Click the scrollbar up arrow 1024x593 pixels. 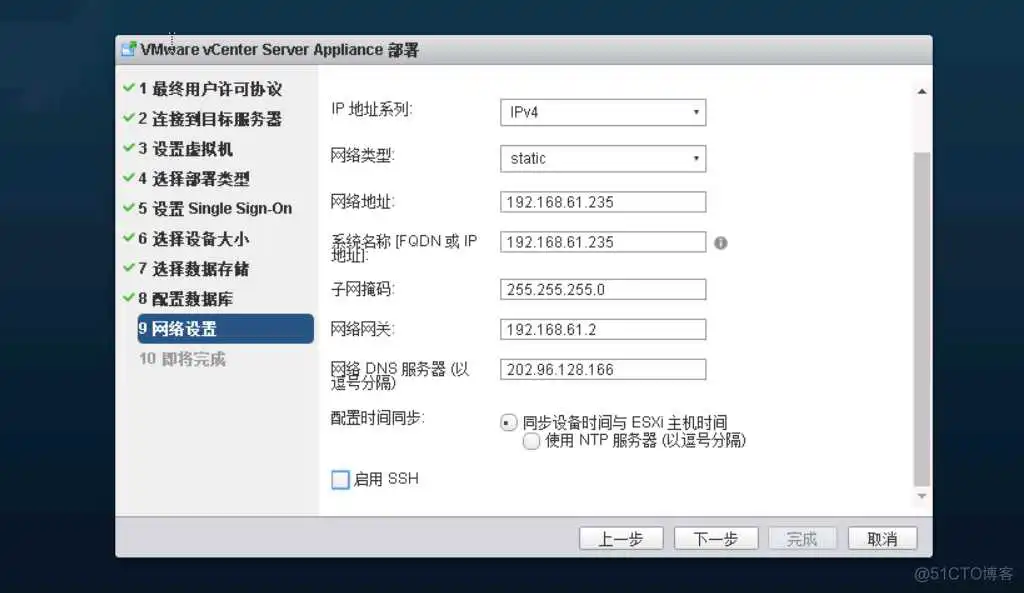(x=921, y=91)
